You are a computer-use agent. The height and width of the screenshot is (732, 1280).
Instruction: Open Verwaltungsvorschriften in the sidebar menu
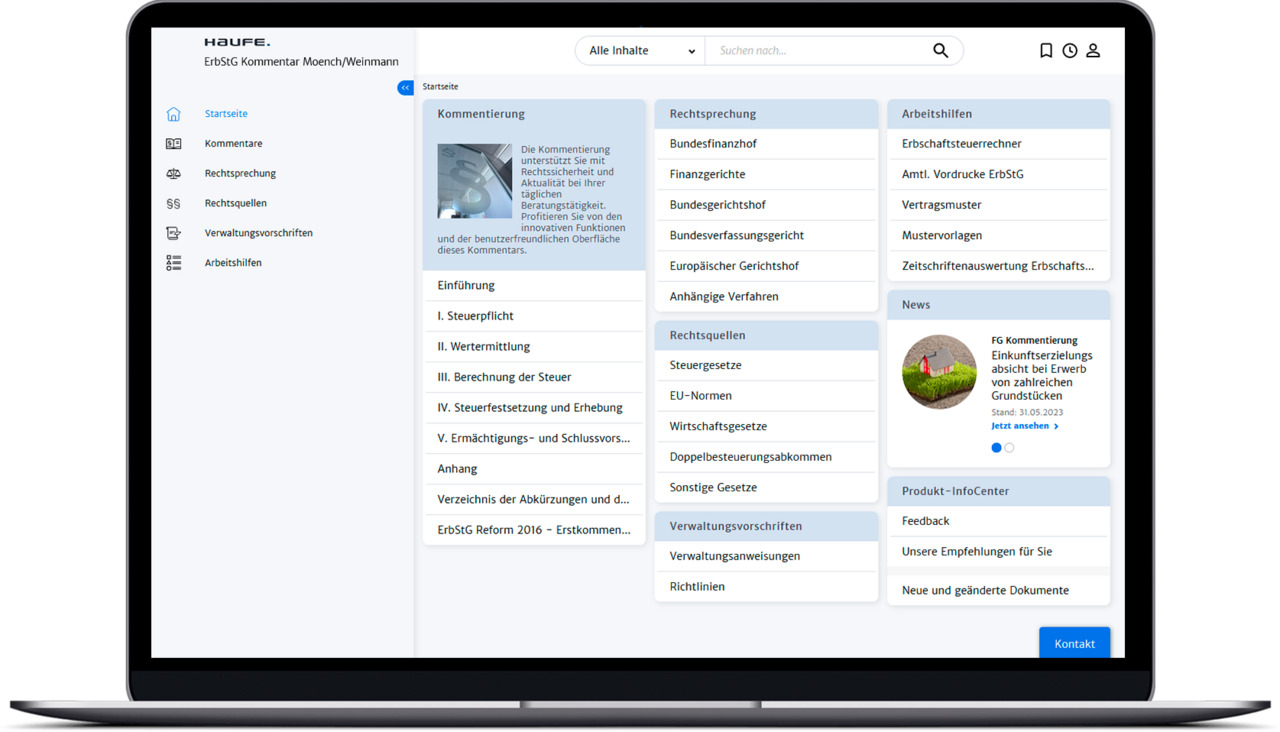coord(258,233)
